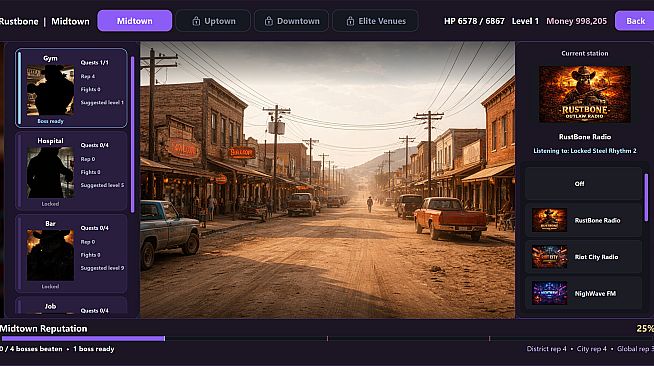The height and width of the screenshot is (366, 654).
Task: Open the locked Elite Venues tab
Action: [375, 21]
